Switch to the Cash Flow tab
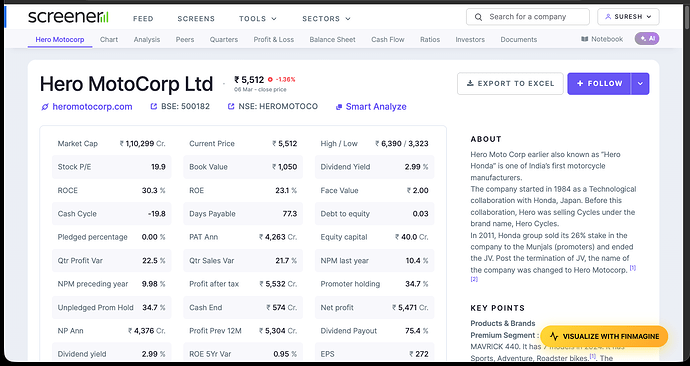Viewport: 690px width, 366px height. [388, 40]
